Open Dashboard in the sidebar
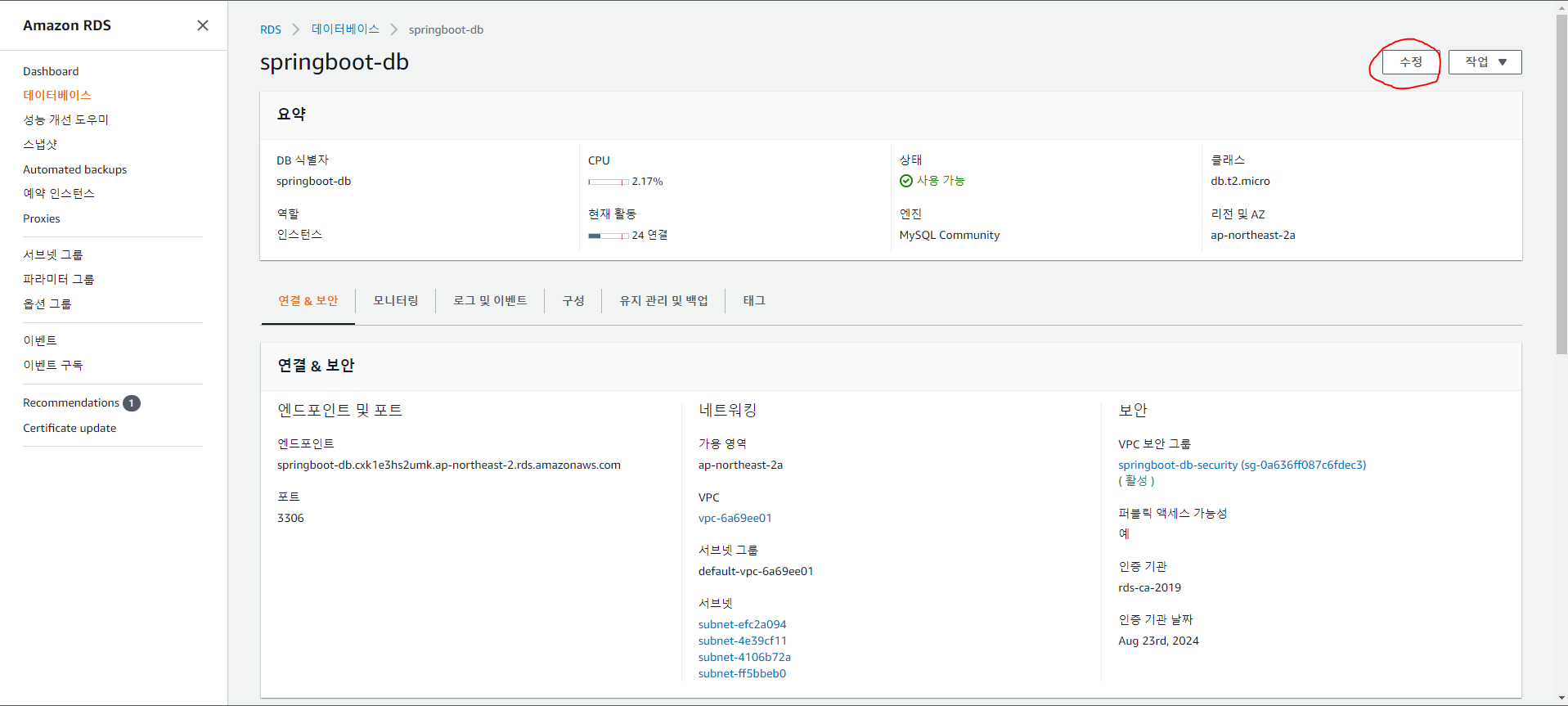The width and height of the screenshot is (1568, 706). (x=51, y=71)
